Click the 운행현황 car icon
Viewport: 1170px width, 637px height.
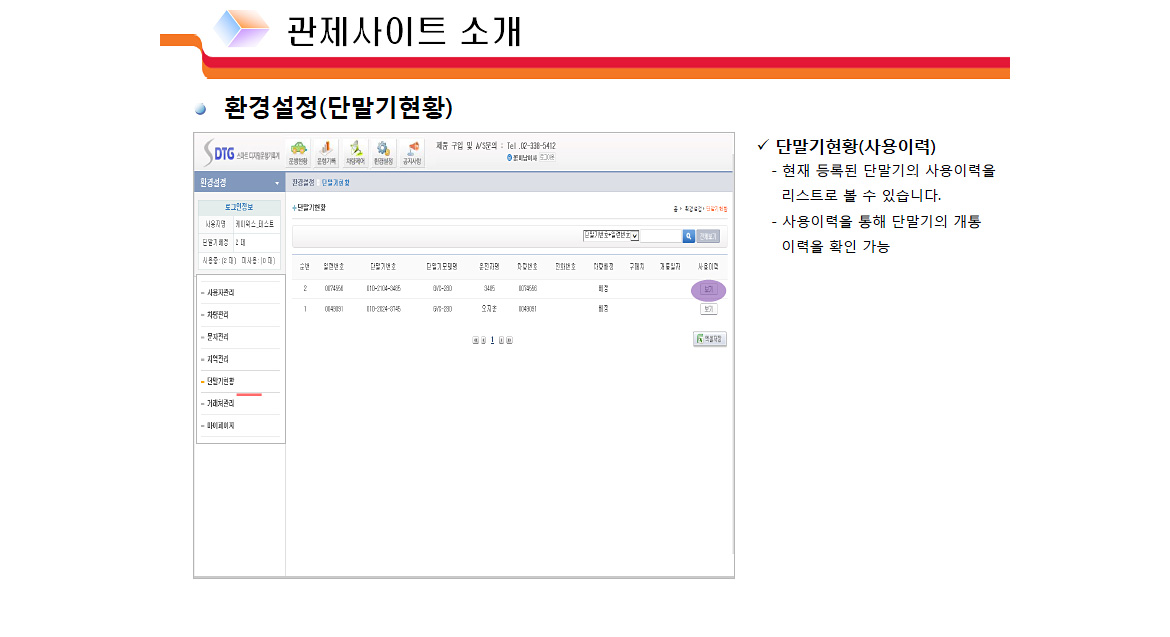click(x=297, y=152)
